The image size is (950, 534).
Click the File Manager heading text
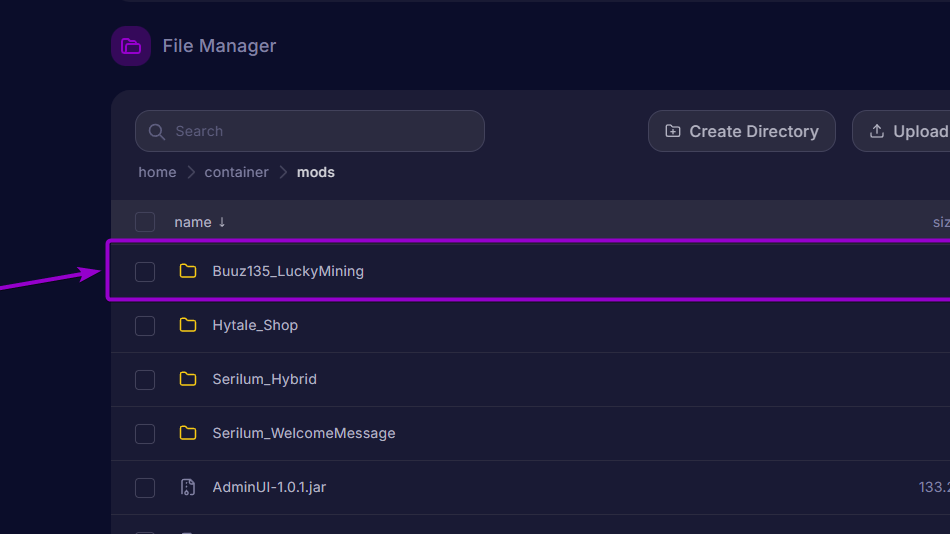[219, 46]
